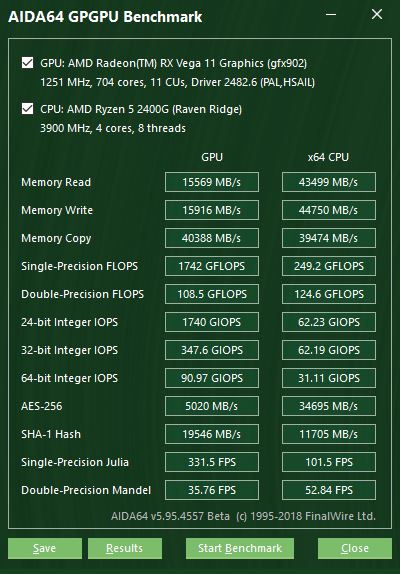400x574 pixels.
Task: Minimize the AIDA64 GPGPU Benchmark window
Action: pos(331,15)
